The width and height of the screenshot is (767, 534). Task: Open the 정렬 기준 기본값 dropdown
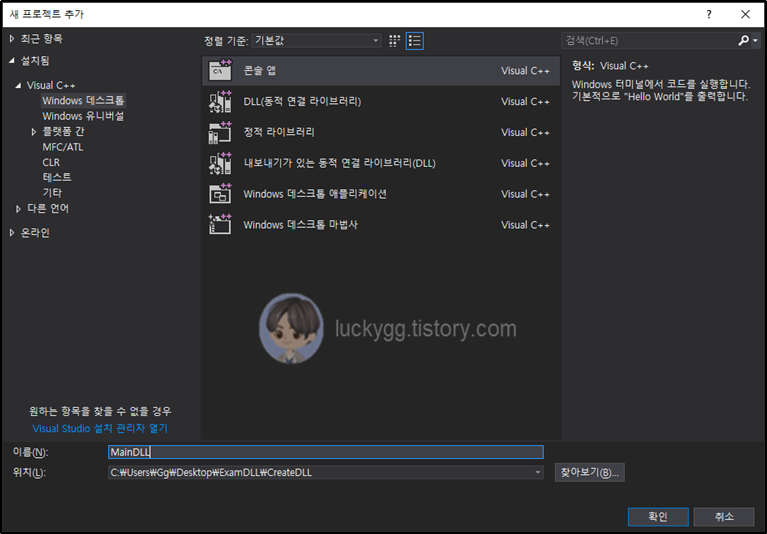tap(316, 41)
